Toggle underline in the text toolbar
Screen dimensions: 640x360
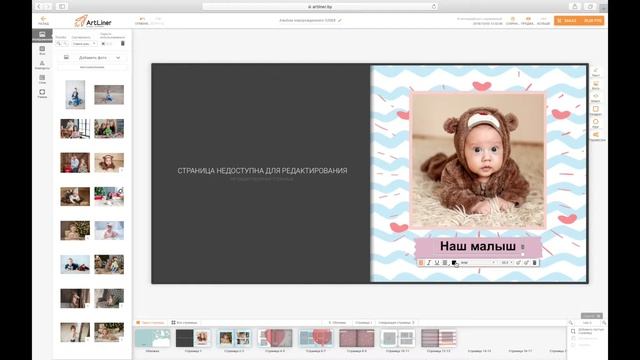(x=436, y=263)
